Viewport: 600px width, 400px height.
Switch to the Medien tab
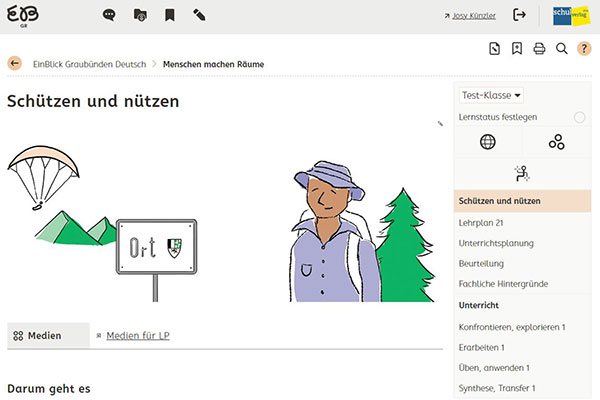45,335
